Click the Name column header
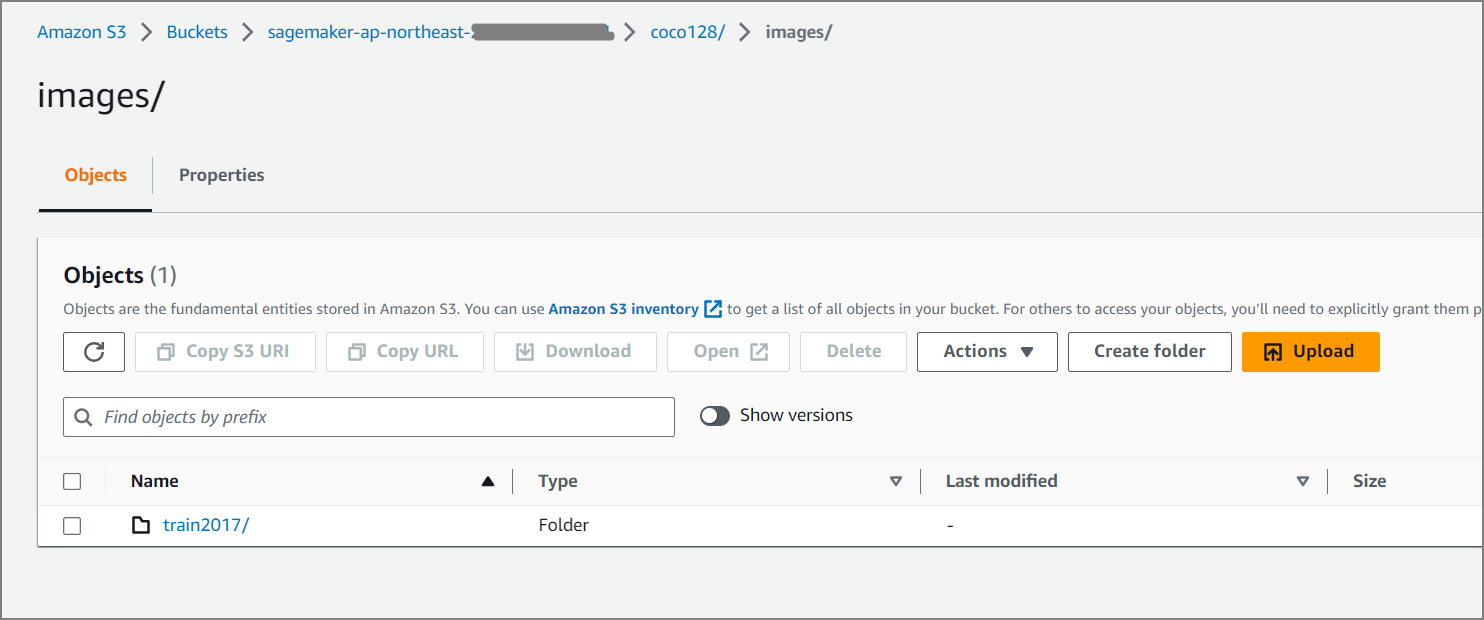The image size is (1484, 620). 155,482
